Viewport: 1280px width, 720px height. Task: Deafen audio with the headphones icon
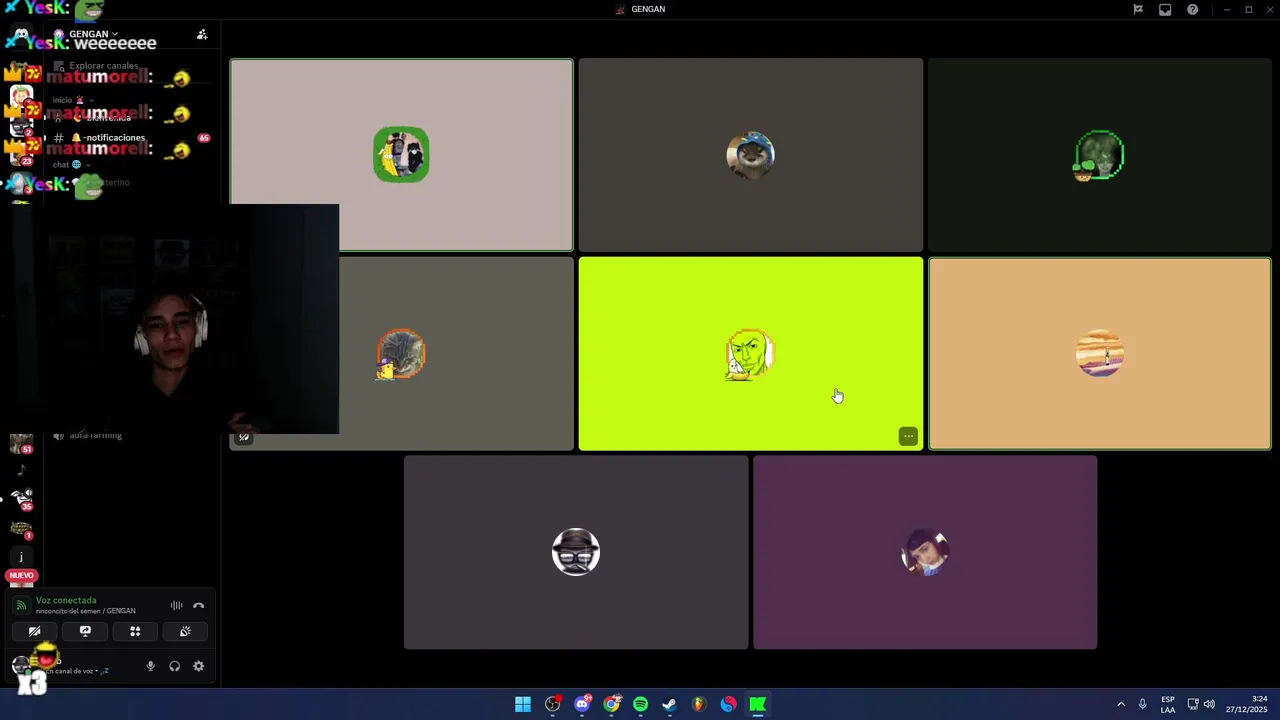(x=174, y=666)
